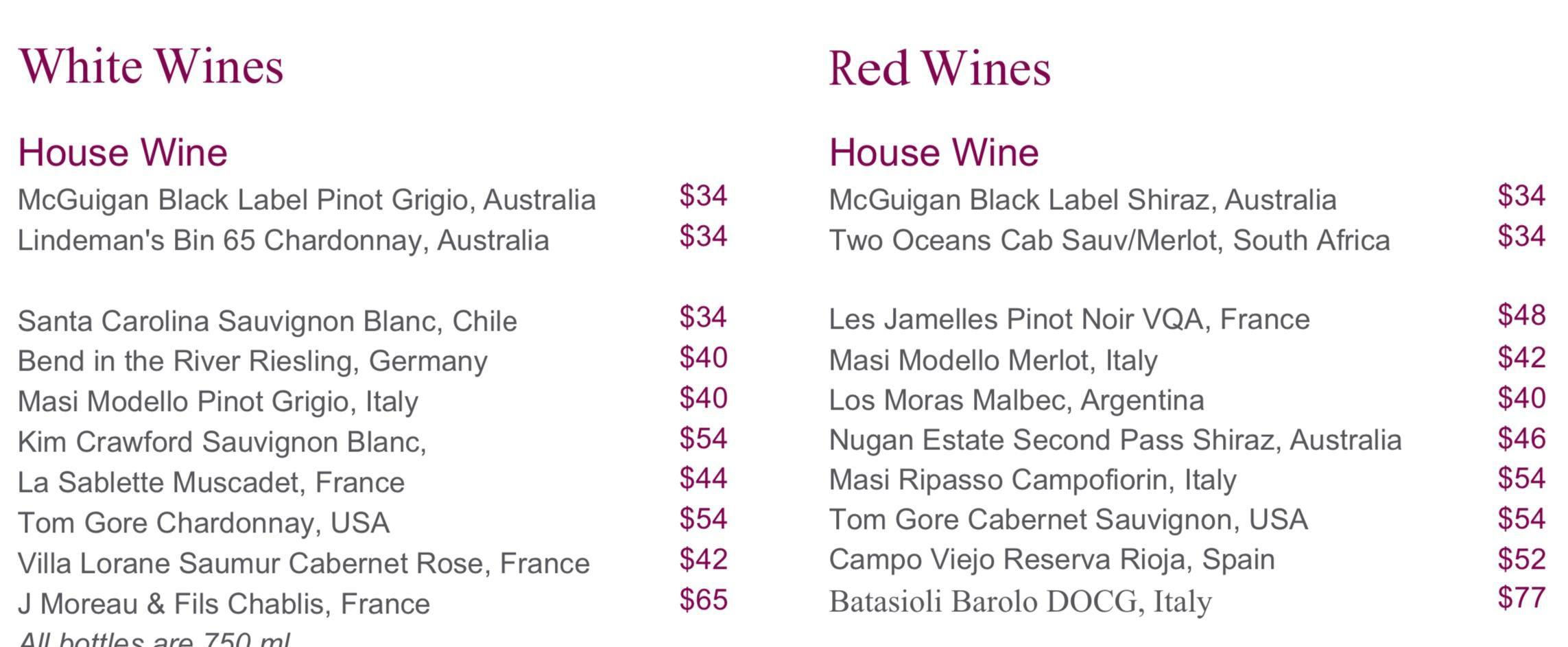Click Kim Crawford Sauvignon Blanc text
Image resolution: width=1568 pixels, height=647 pixels.
pos(222,442)
